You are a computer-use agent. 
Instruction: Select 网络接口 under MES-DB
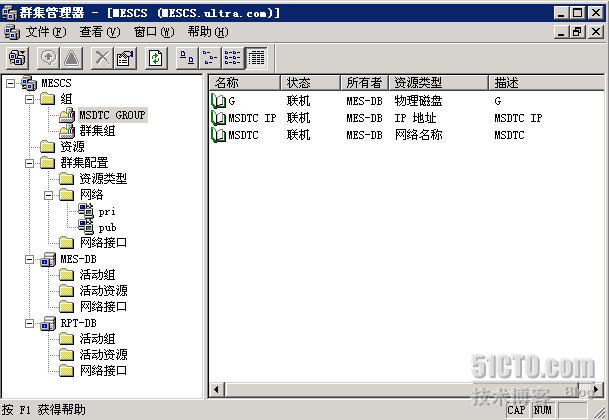(103, 307)
